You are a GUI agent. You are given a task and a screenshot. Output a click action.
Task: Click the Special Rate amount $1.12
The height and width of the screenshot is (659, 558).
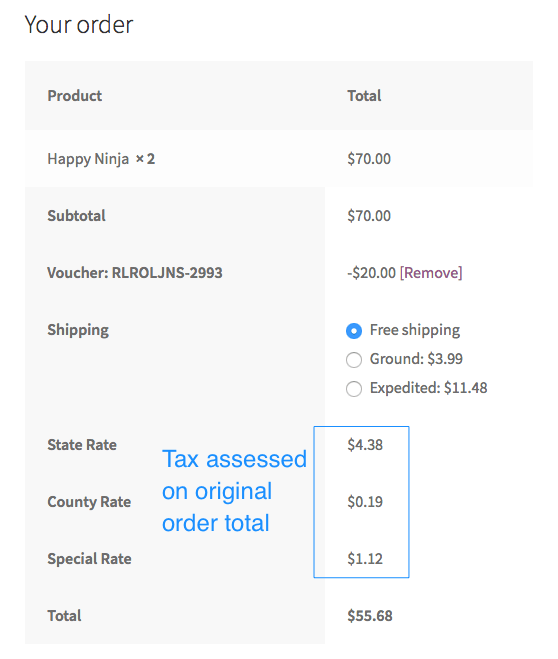(x=365, y=559)
